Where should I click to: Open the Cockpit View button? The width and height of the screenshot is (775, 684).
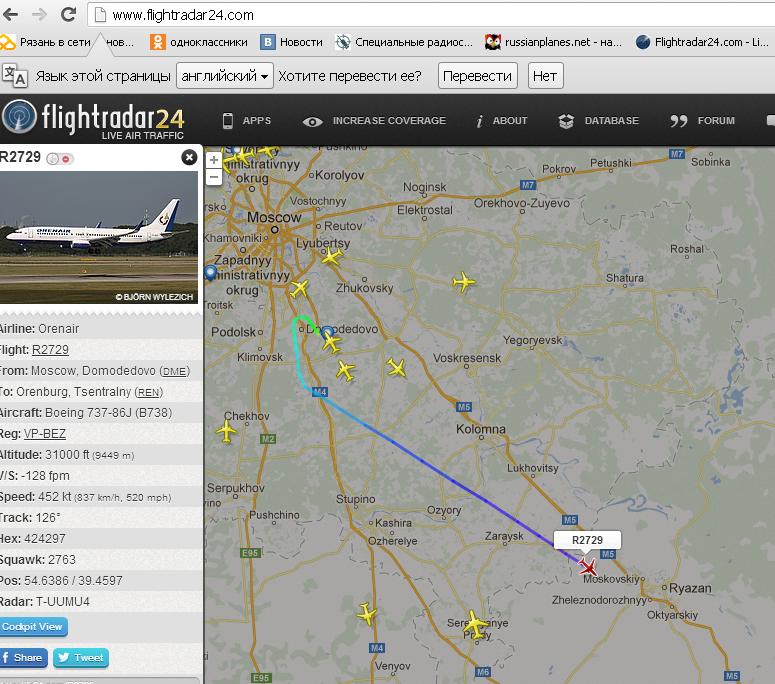click(x=33, y=627)
